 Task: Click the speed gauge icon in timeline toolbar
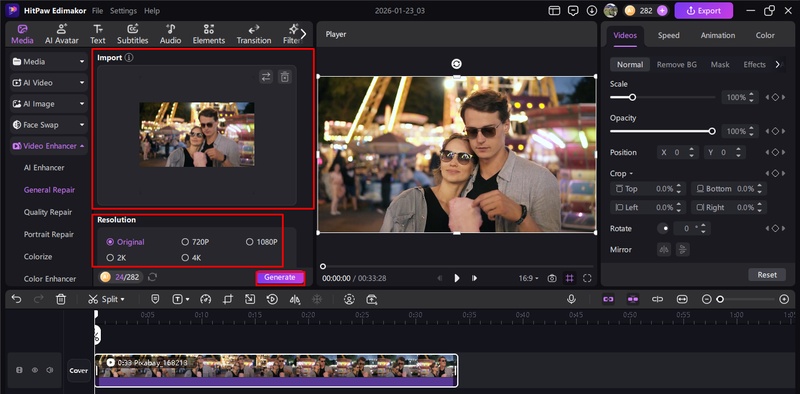[x=205, y=299]
